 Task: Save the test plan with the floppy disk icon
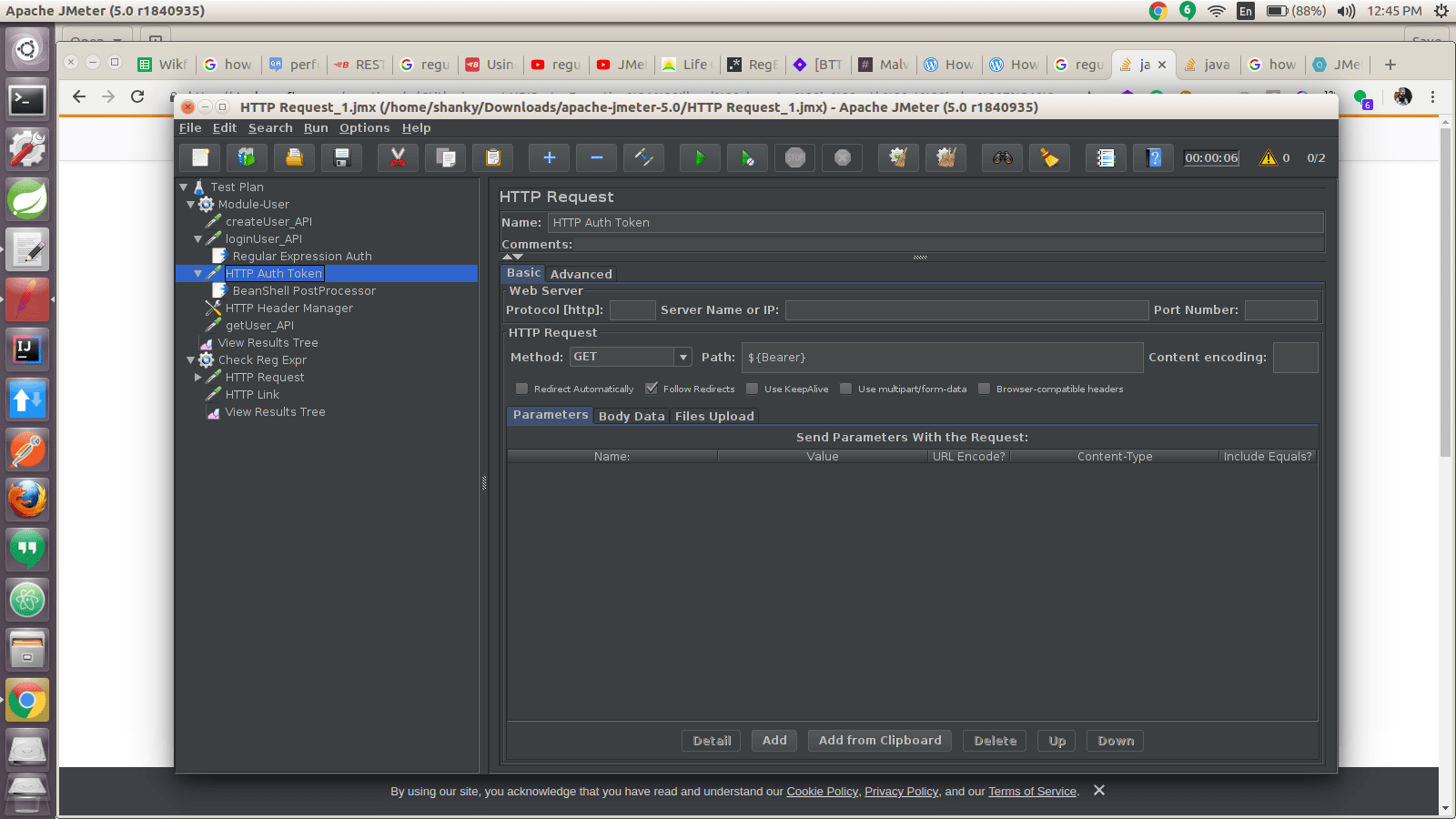coord(342,157)
